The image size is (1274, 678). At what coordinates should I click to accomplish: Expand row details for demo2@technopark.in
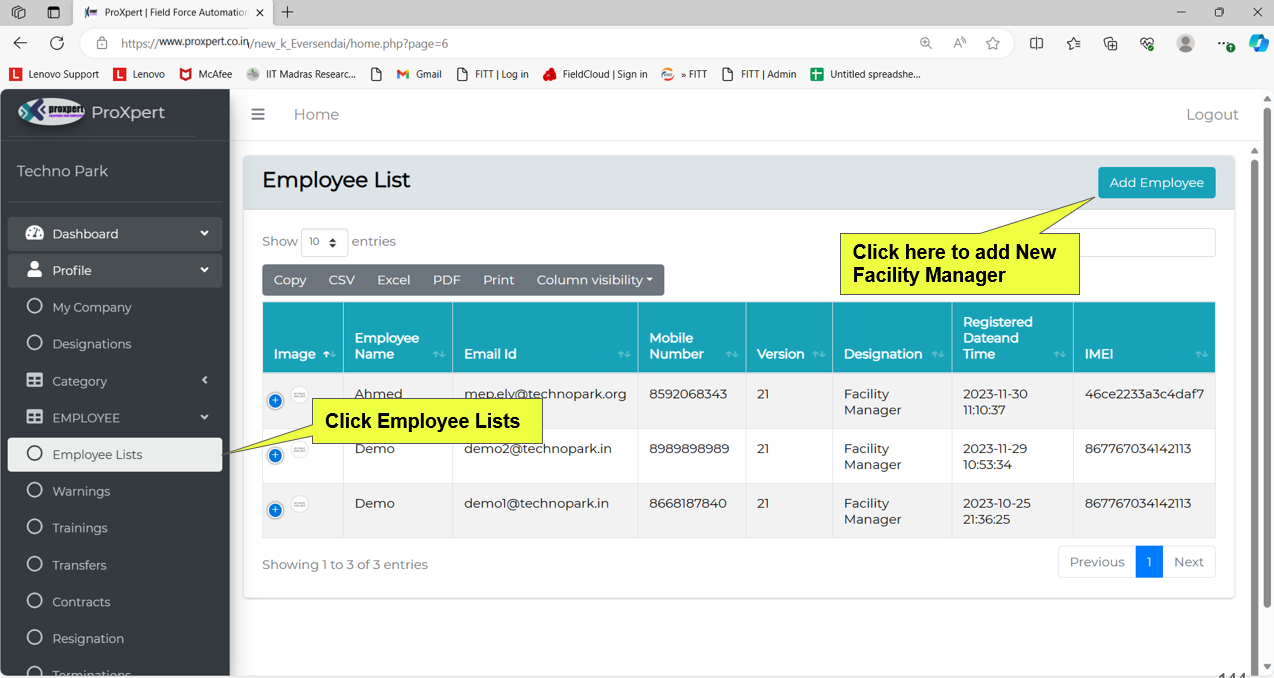coord(275,456)
